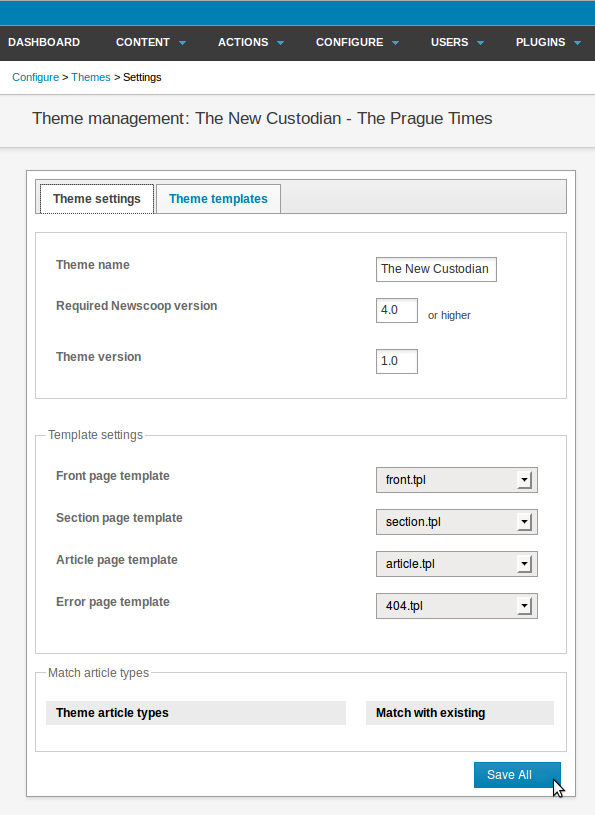Open the Error page template dropdown
The height and width of the screenshot is (815, 595).
tap(457, 606)
